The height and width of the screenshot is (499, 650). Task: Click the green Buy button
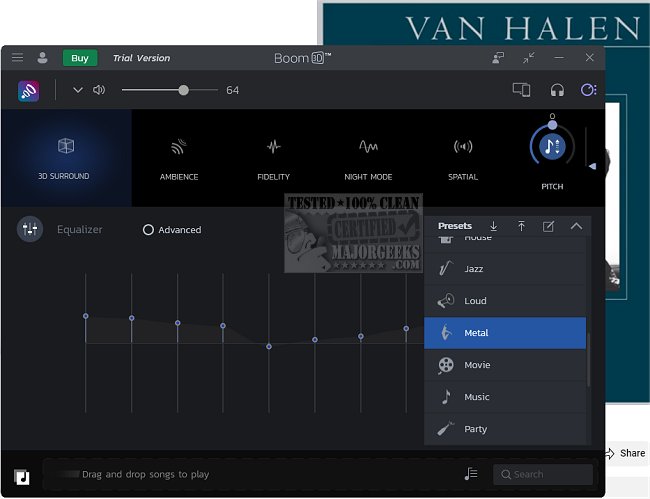80,58
